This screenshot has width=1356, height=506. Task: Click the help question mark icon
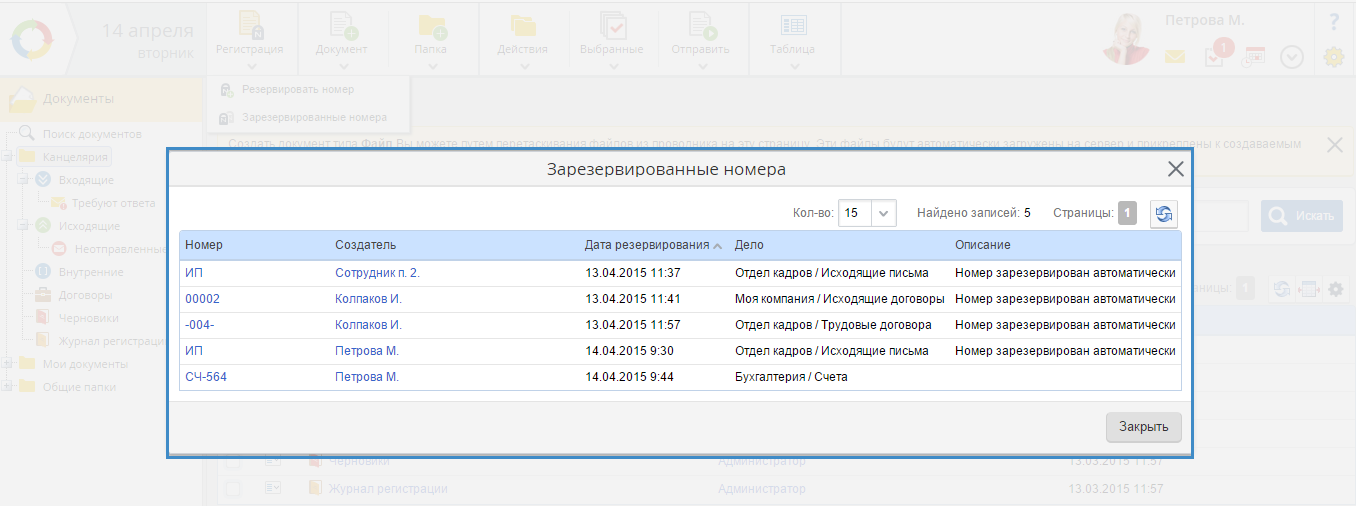click(x=1333, y=21)
